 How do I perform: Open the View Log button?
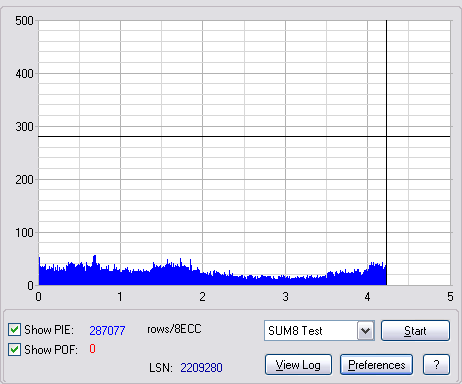click(298, 365)
